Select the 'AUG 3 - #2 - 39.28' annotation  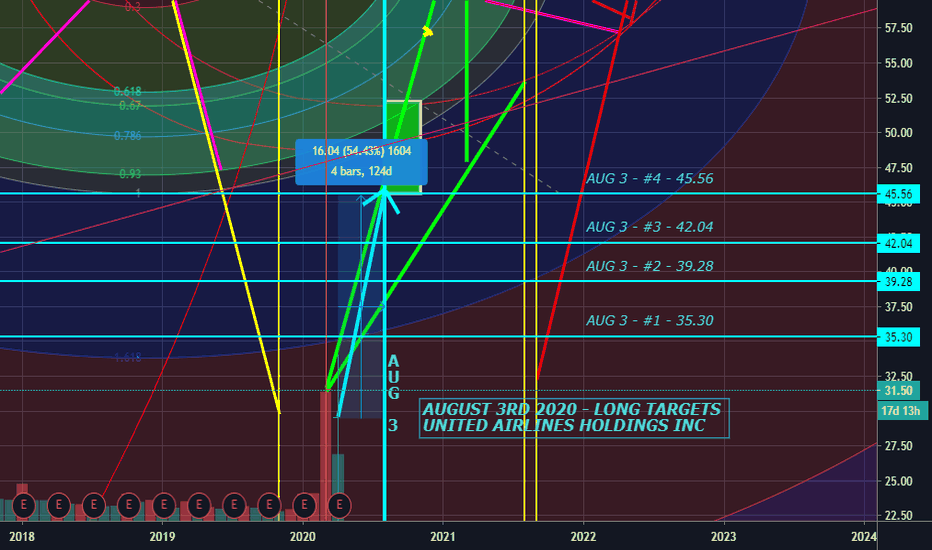(650, 266)
